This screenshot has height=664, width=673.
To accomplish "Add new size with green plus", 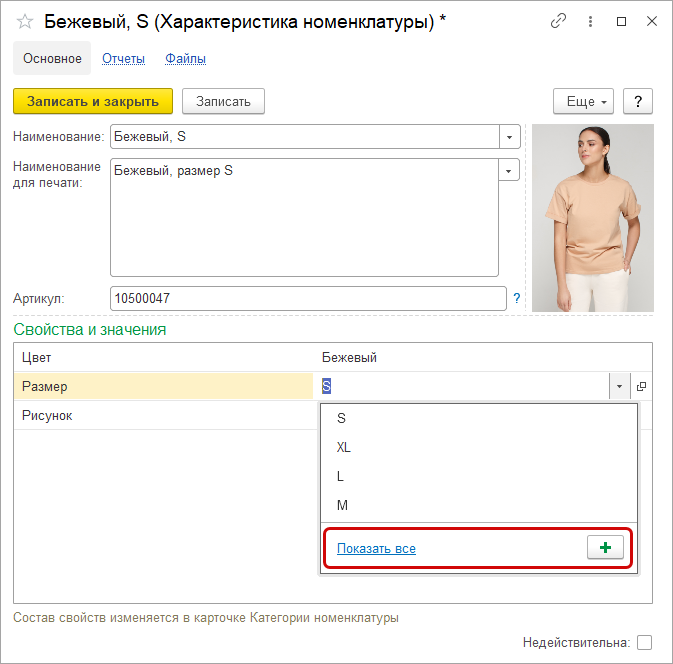I will click(x=604, y=548).
